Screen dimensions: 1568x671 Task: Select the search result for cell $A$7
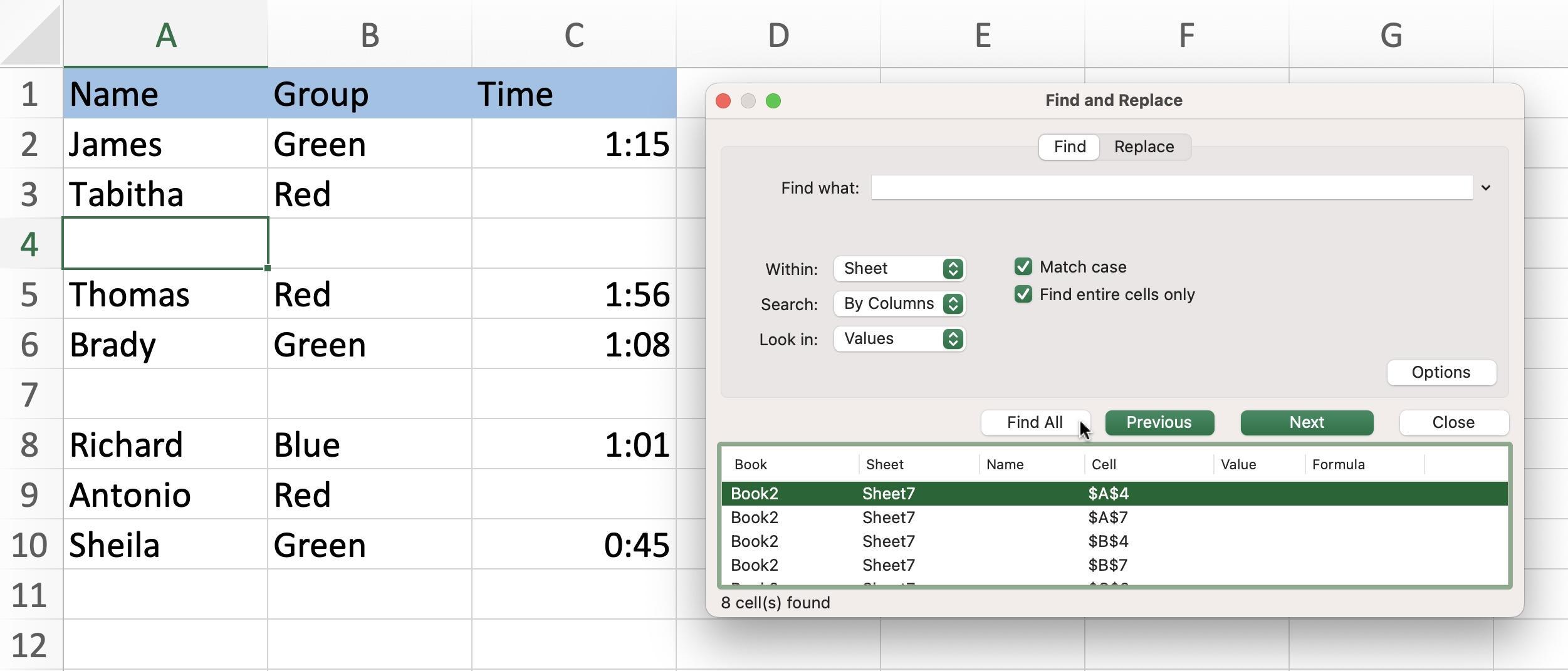[1107, 517]
